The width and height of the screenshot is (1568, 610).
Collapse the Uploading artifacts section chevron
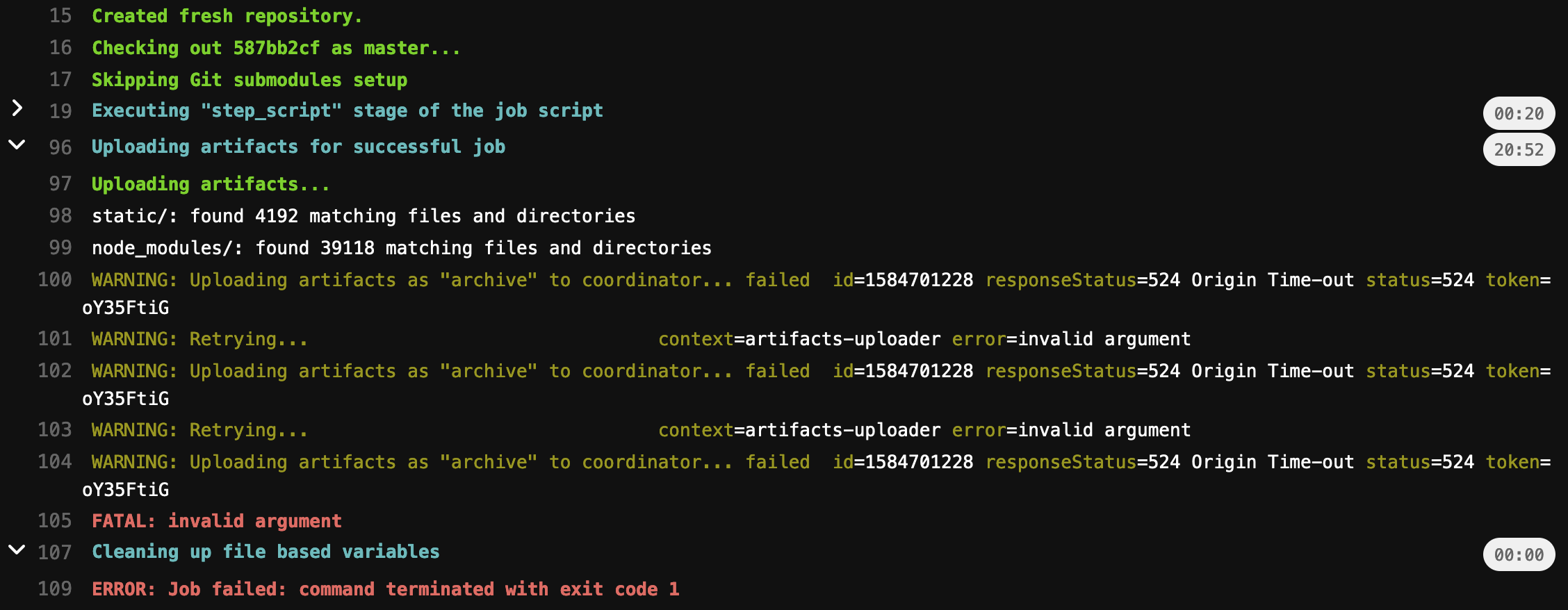(x=17, y=145)
